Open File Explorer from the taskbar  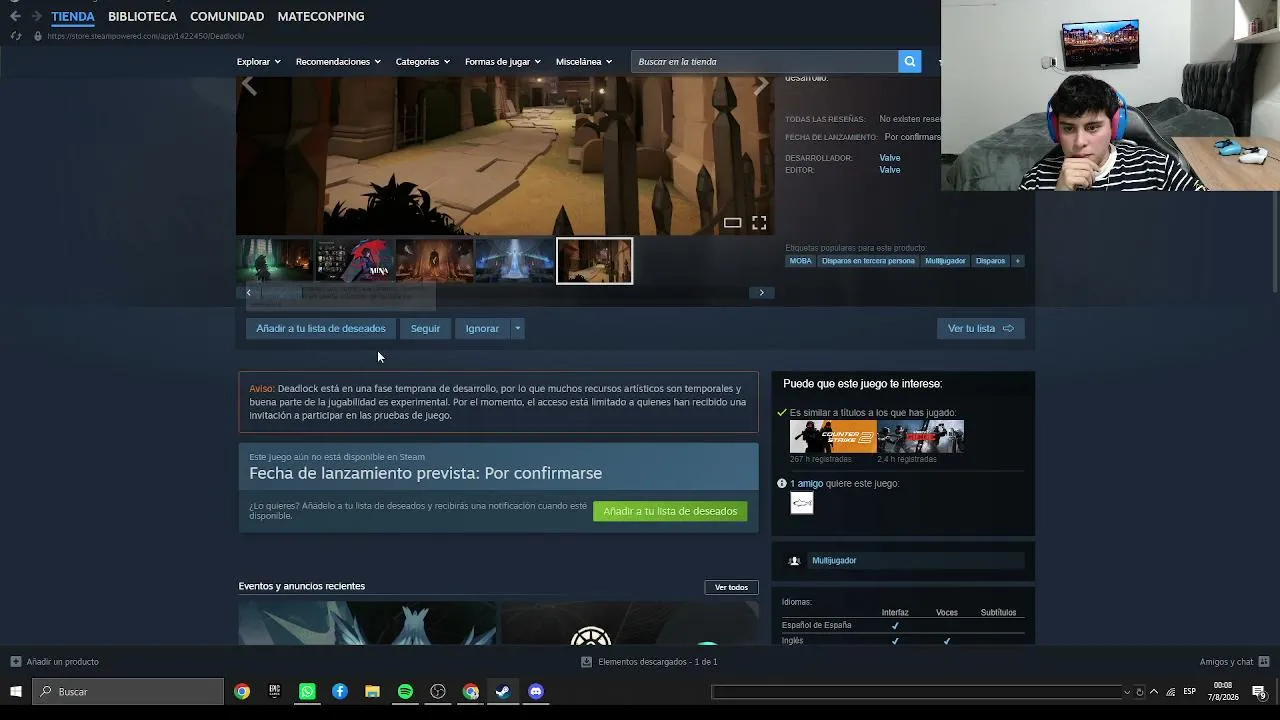point(372,692)
